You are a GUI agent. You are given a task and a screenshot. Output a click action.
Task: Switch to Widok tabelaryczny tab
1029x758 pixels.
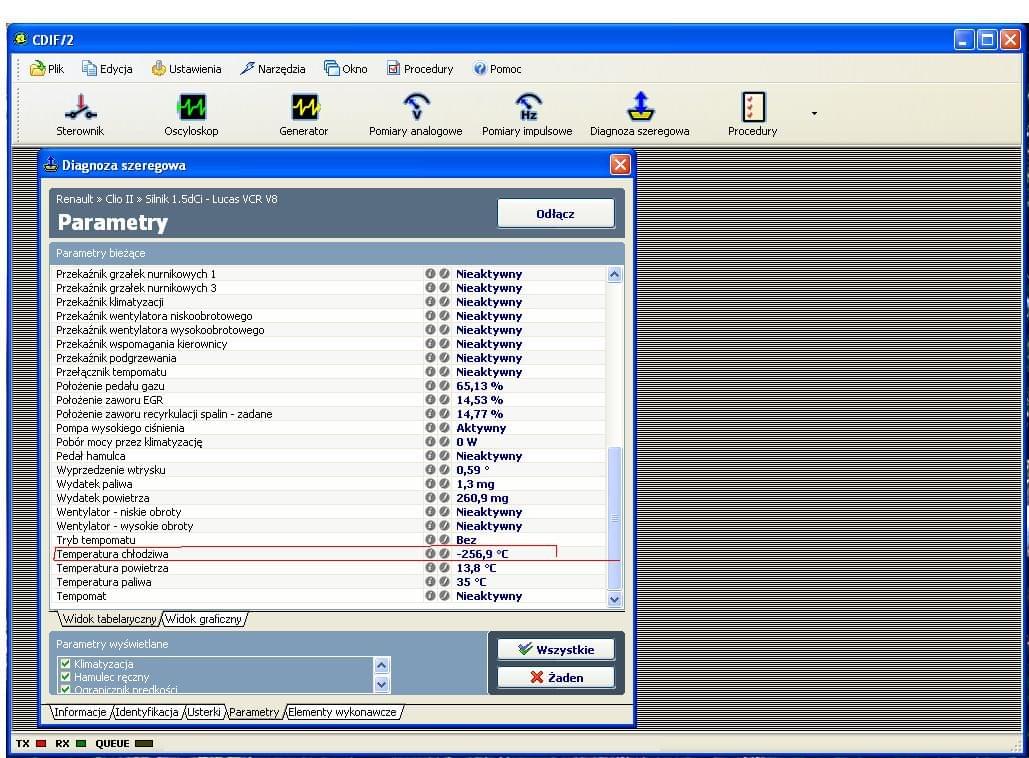coord(110,619)
